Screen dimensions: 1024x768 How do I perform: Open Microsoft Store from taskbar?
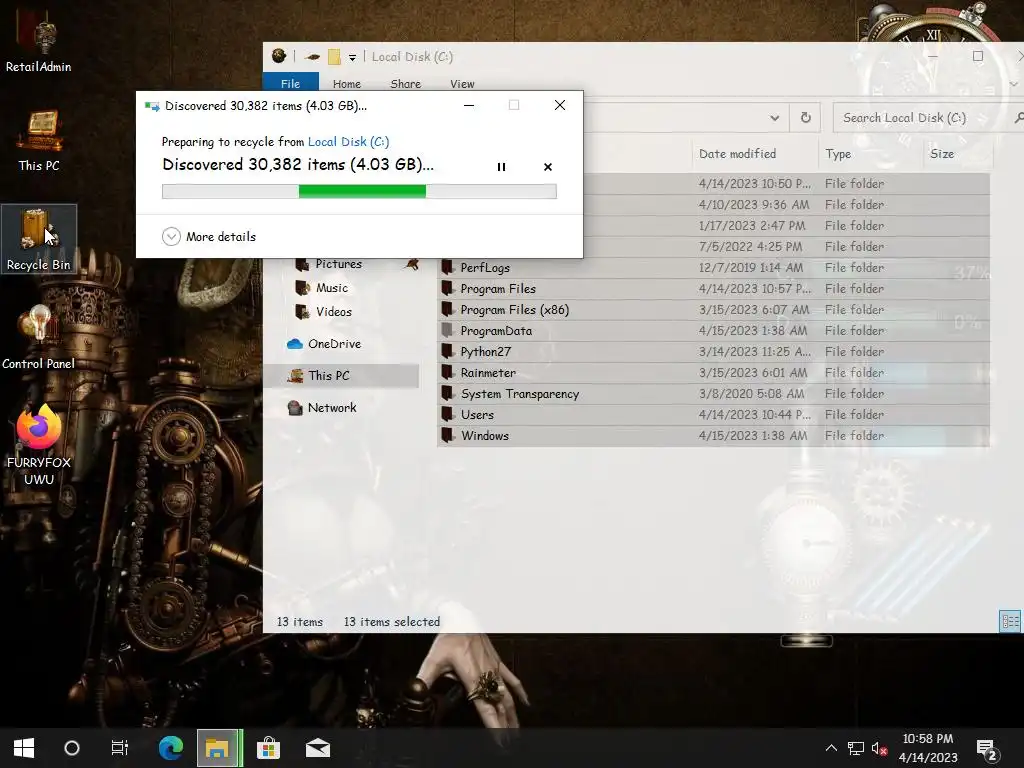[268, 748]
